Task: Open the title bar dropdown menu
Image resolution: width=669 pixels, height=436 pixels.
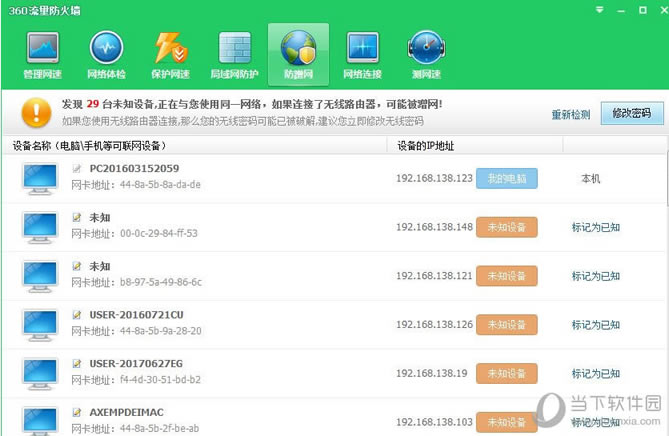Action: (x=599, y=9)
